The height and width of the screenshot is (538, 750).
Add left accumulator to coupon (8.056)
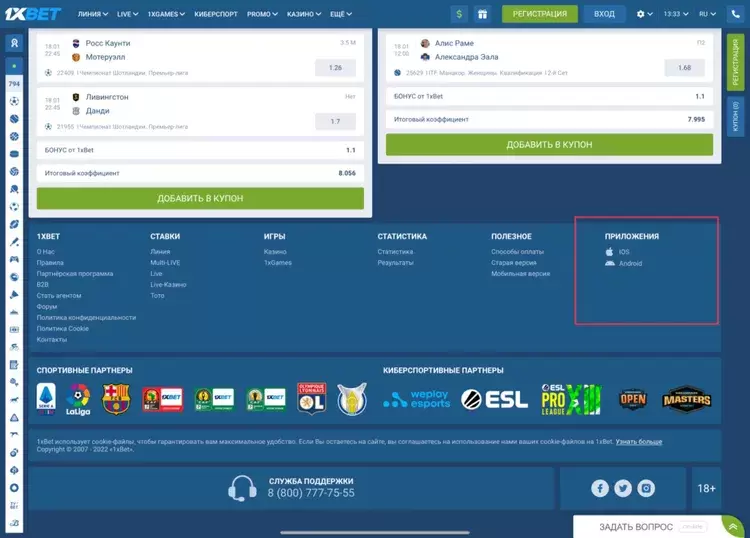[x=200, y=198]
